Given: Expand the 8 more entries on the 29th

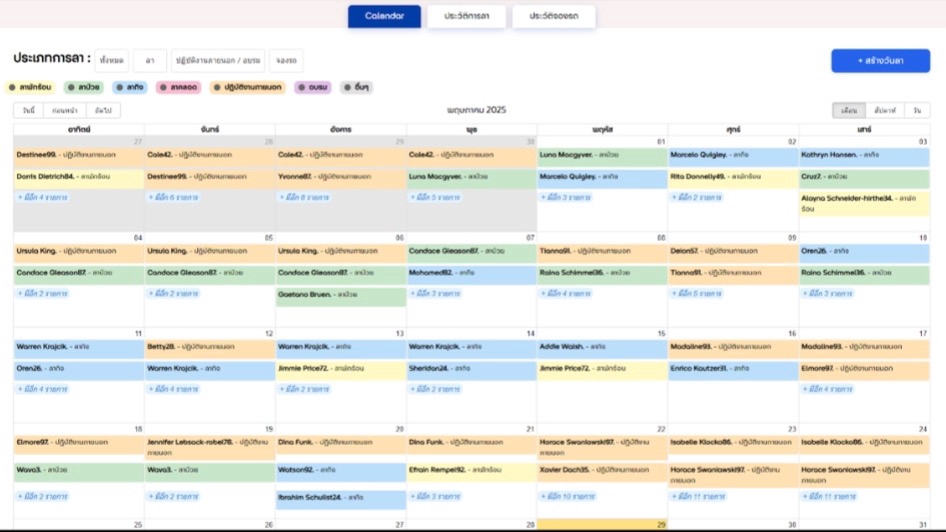Looking at the screenshot, I should pyautogui.click(x=305, y=198).
